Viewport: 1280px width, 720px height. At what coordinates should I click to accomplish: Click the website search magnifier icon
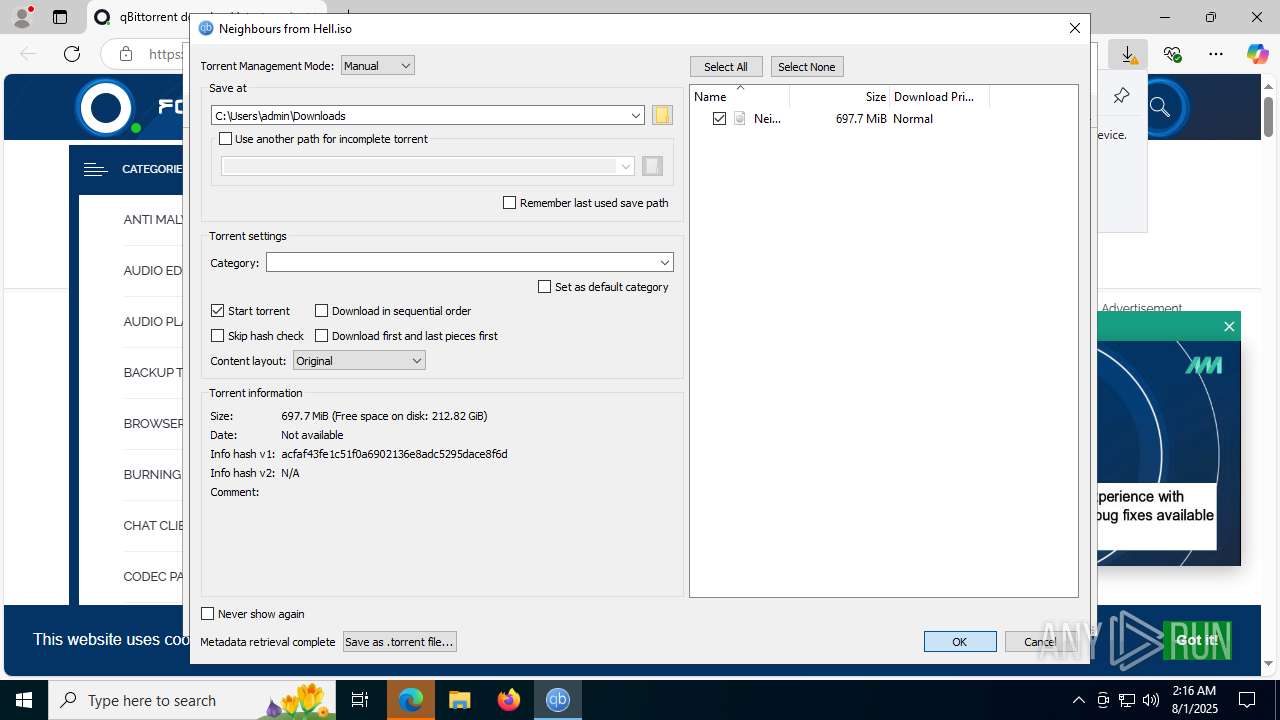pyautogui.click(x=1159, y=107)
